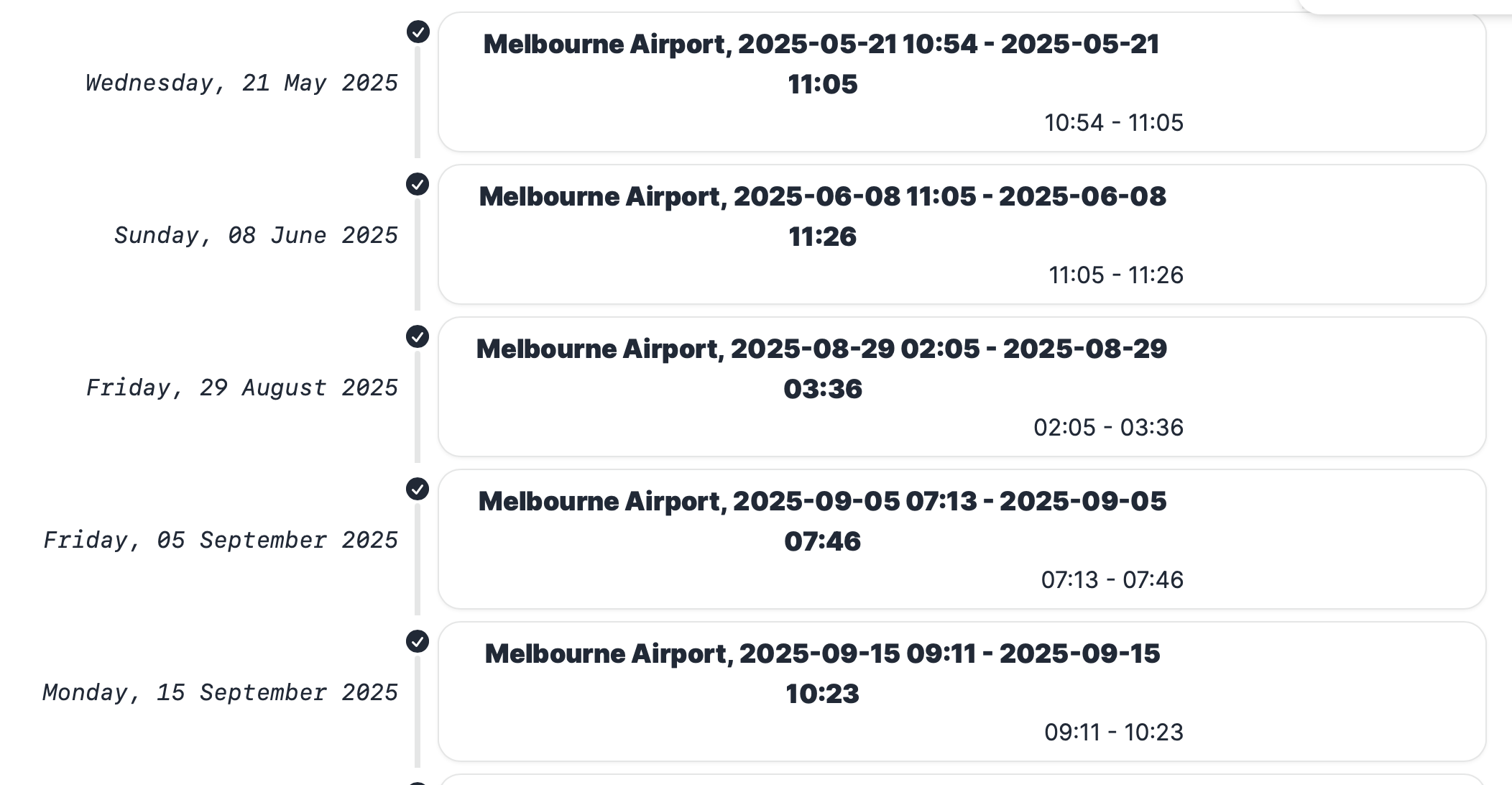Select the Friday, 29 August 2025 date label

[241, 388]
